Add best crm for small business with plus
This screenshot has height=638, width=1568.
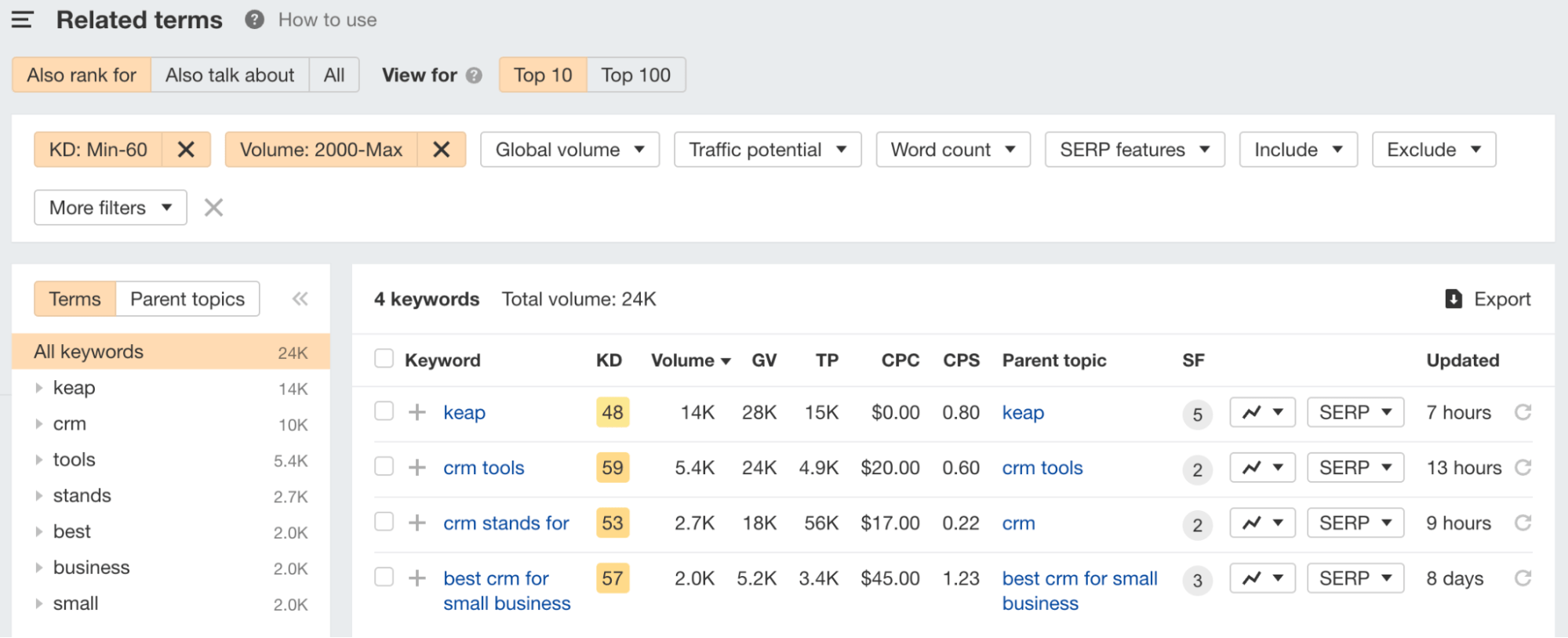click(x=417, y=578)
